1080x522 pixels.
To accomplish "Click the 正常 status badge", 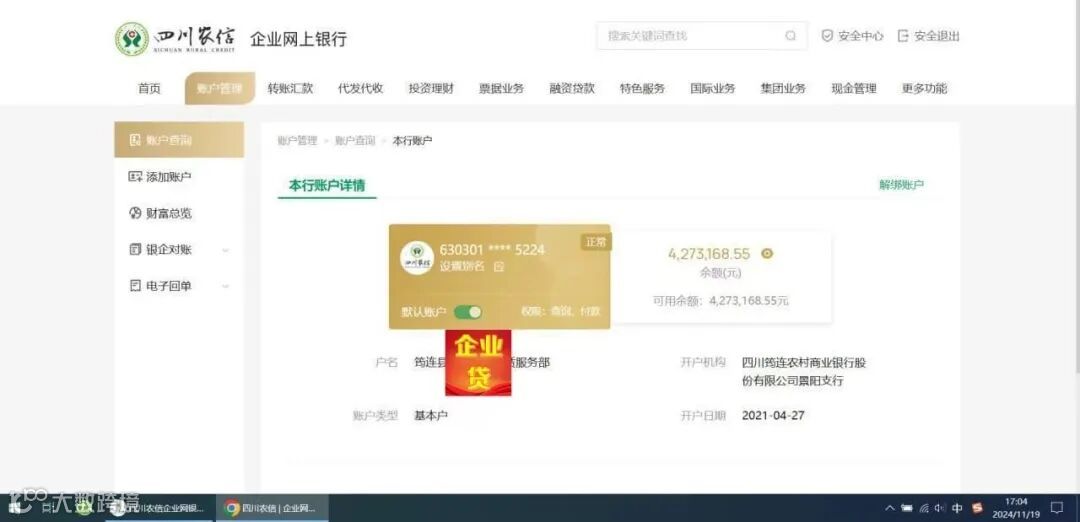I will pyautogui.click(x=596, y=242).
